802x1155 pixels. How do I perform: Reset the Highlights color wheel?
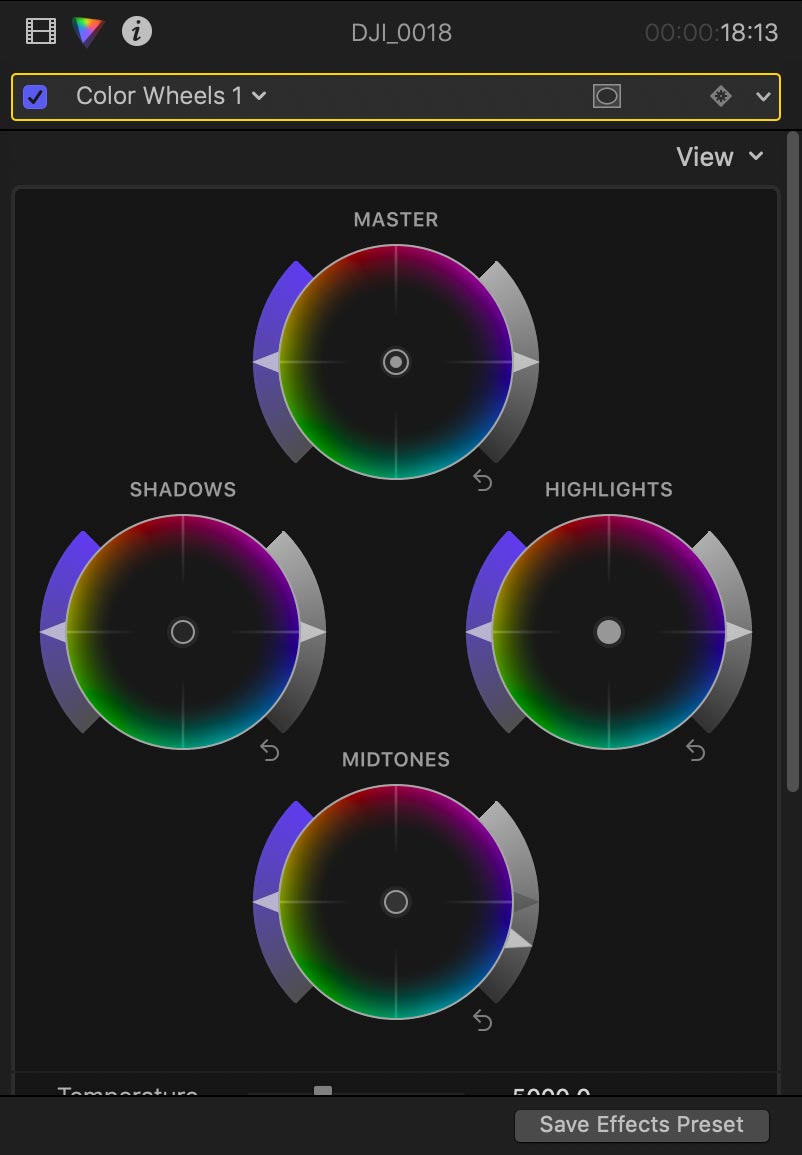point(695,751)
